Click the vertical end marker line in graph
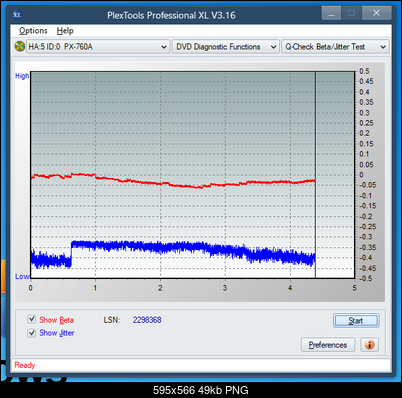Image resolution: width=402 pixels, height=398 pixels. click(x=315, y=175)
